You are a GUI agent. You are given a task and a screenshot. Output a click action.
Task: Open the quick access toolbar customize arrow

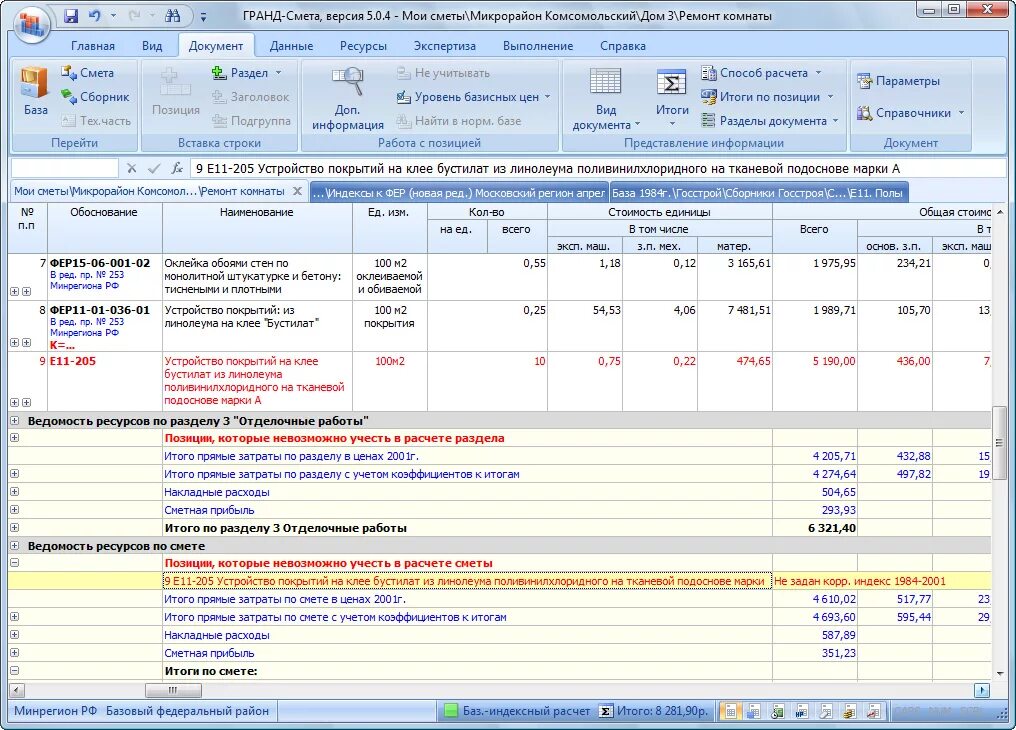pyautogui.click(x=203, y=17)
